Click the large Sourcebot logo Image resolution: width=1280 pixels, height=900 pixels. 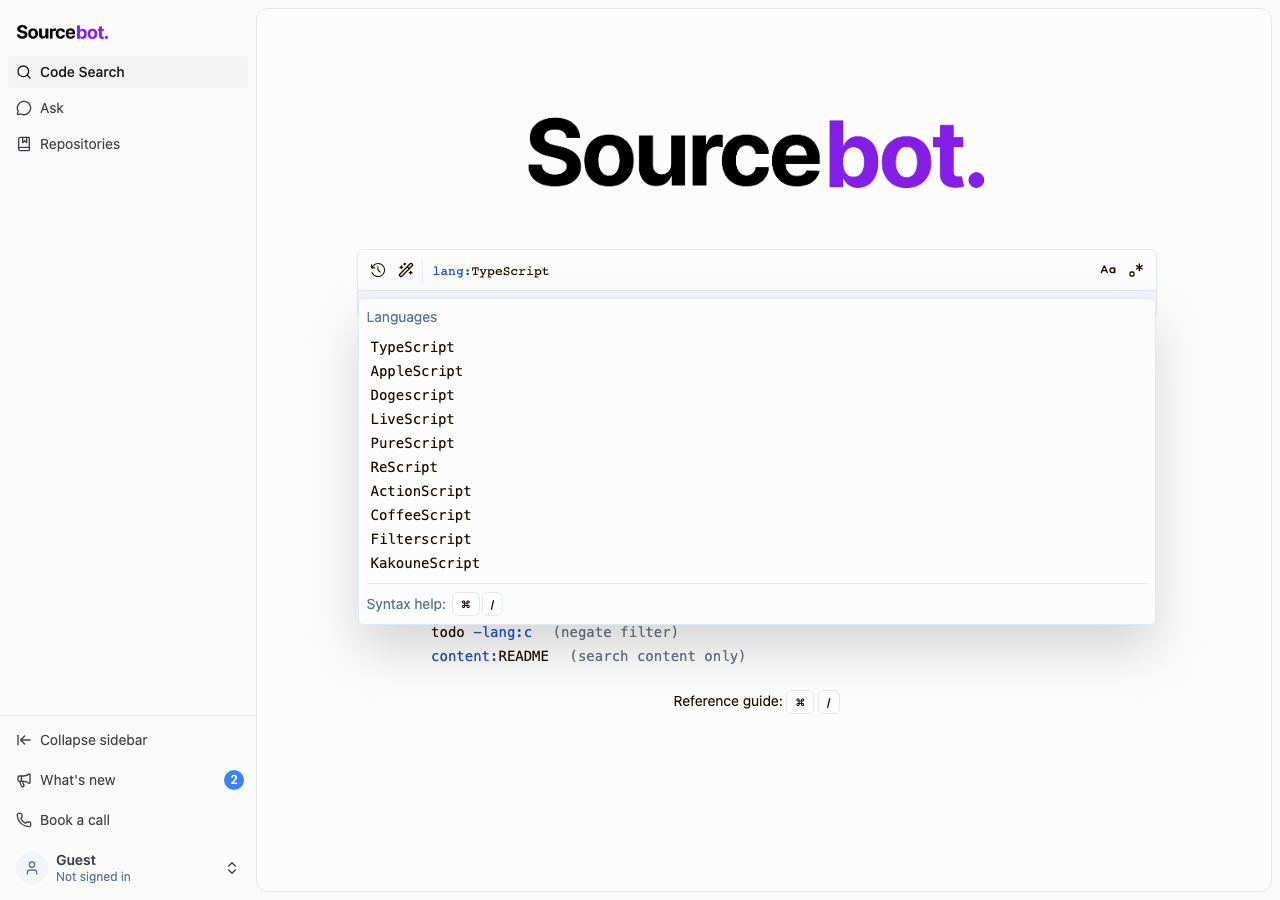(x=756, y=152)
